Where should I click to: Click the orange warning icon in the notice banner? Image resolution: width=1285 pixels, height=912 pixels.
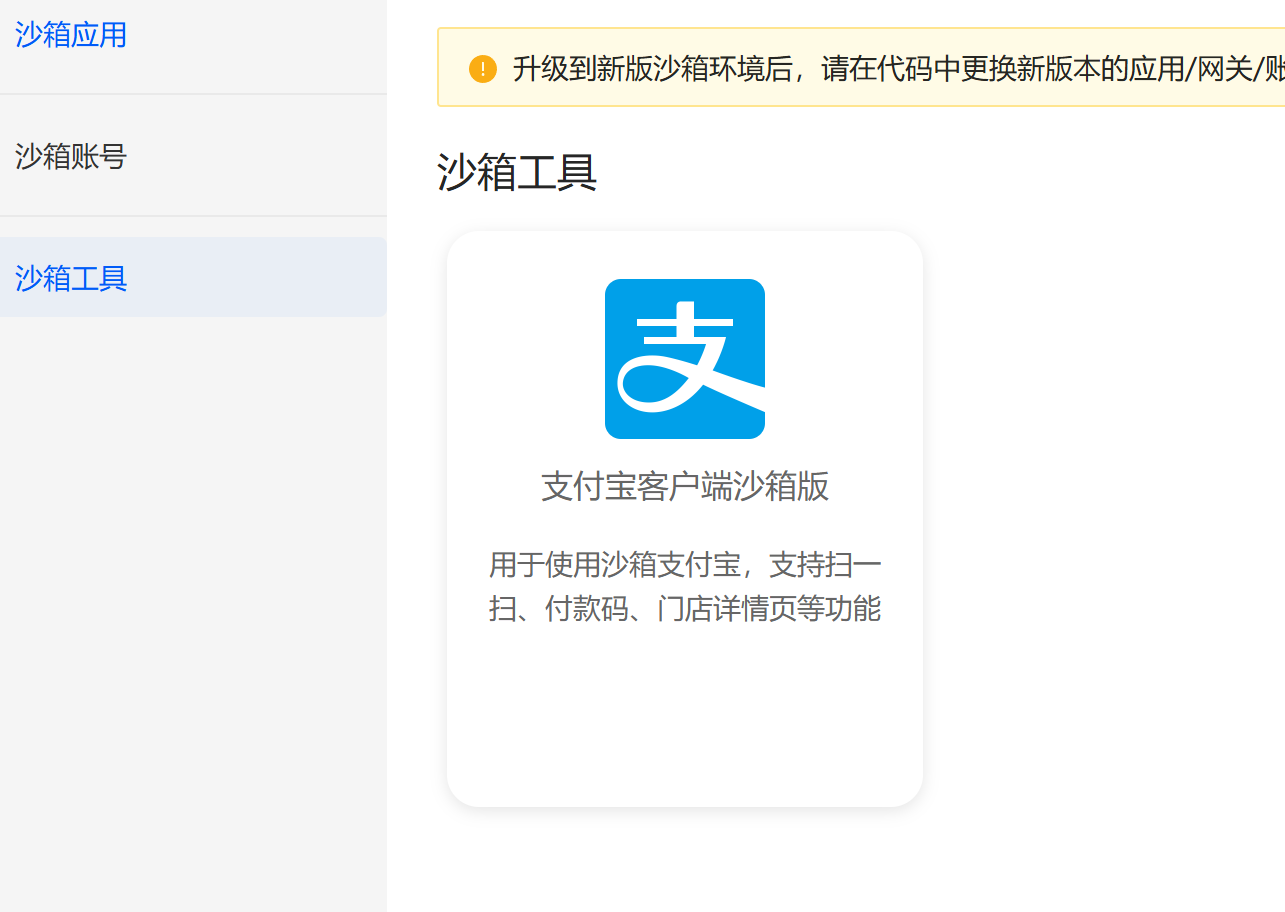click(x=483, y=69)
